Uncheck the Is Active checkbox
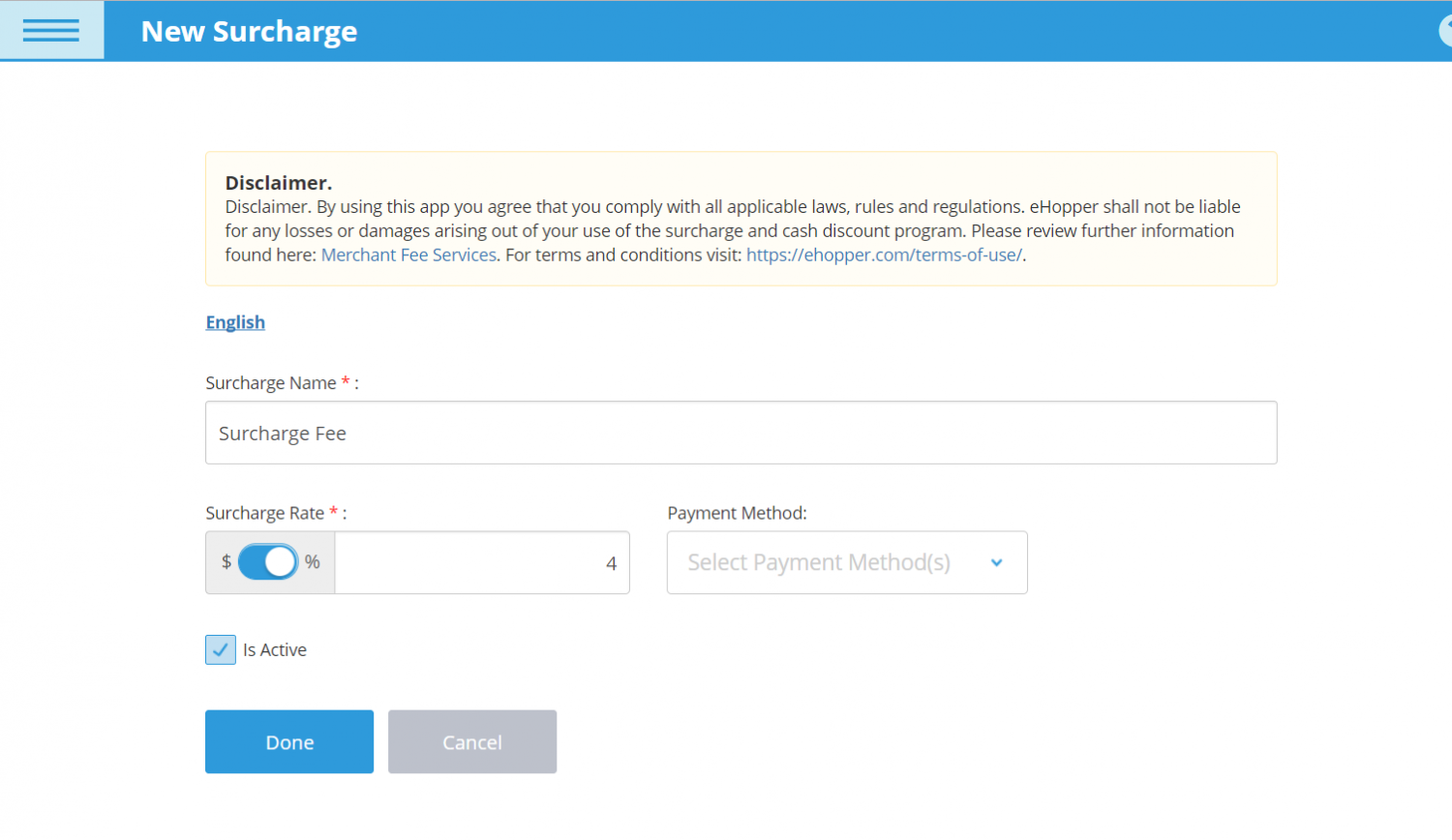This screenshot has width=1452, height=840. pos(221,649)
